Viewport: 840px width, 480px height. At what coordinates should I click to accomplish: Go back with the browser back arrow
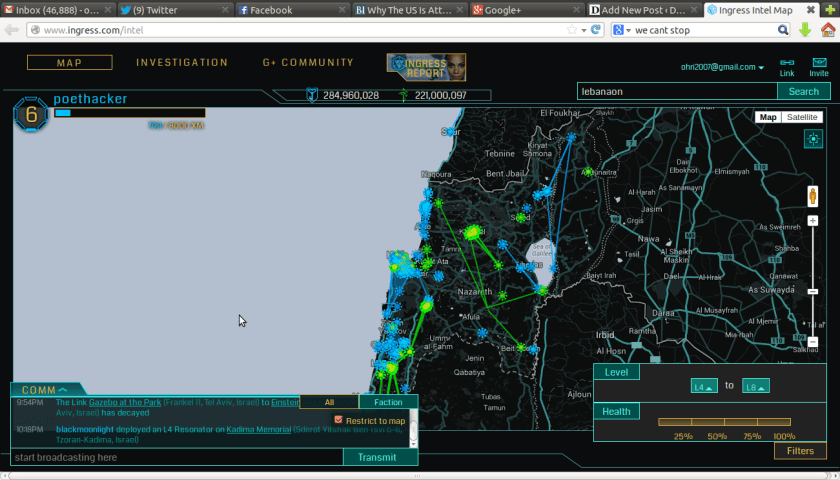tap(11, 30)
